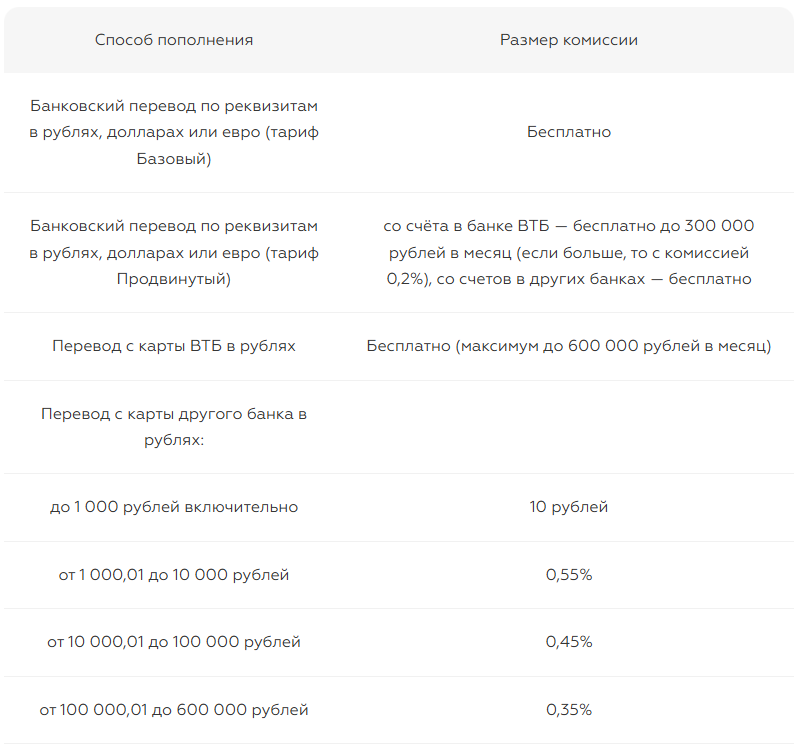This screenshot has height=751, width=808.
Task: Click the 'Бесплатно' fee for the Базовый tariff
Action: click(x=568, y=132)
